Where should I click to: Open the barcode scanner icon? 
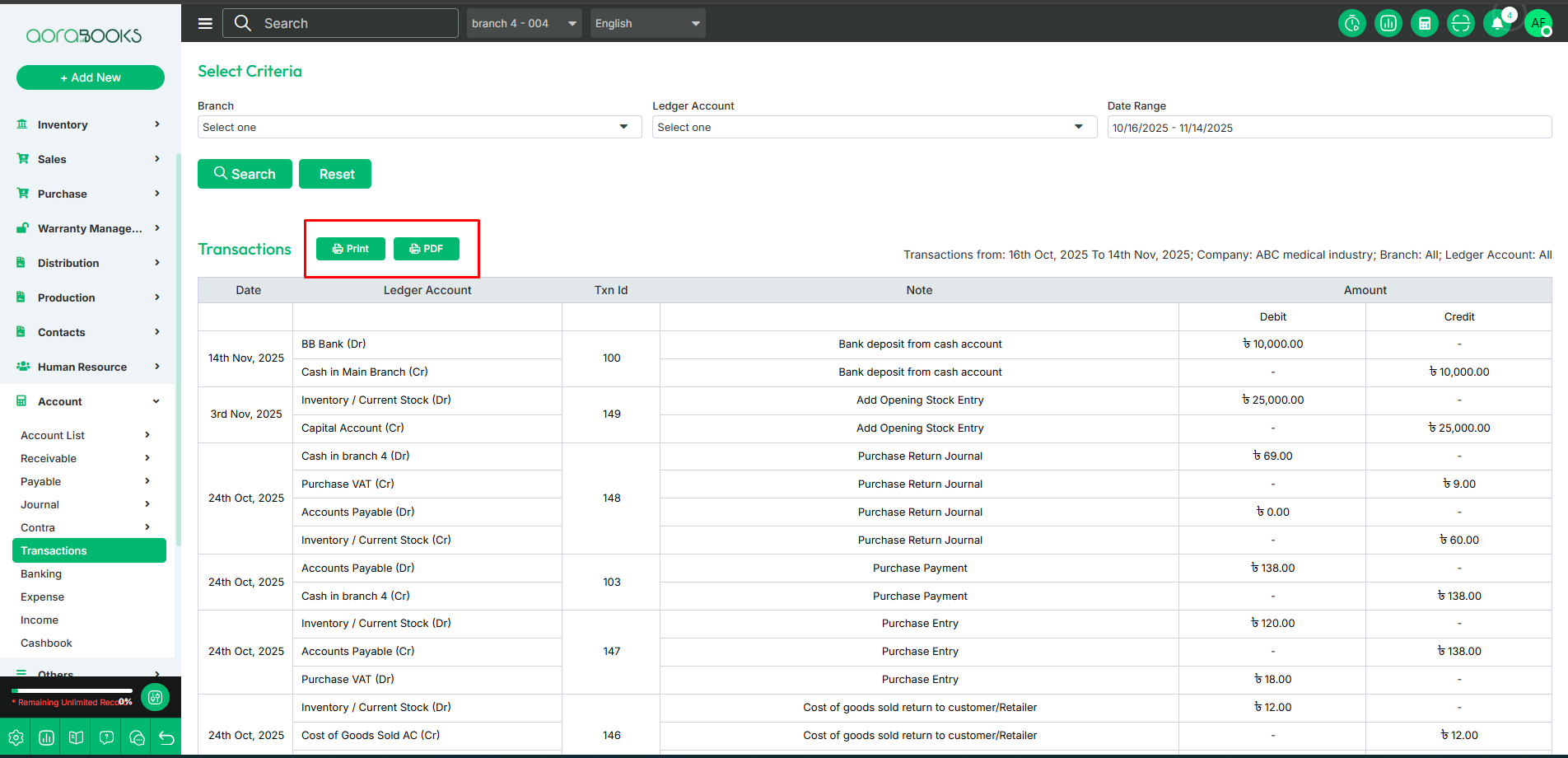pos(1460,23)
